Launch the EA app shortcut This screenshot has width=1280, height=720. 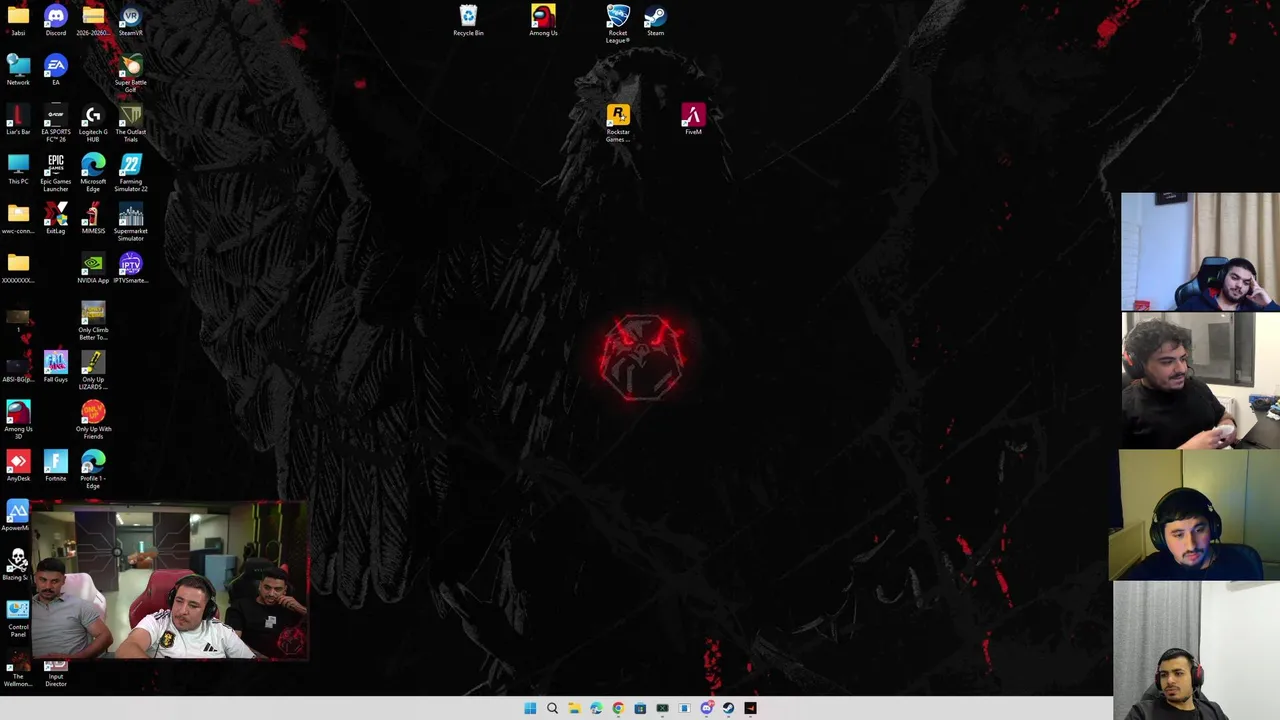click(x=56, y=70)
